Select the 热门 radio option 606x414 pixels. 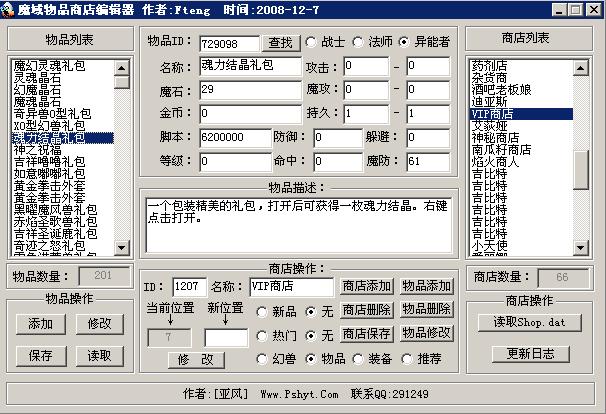click(x=262, y=335)
